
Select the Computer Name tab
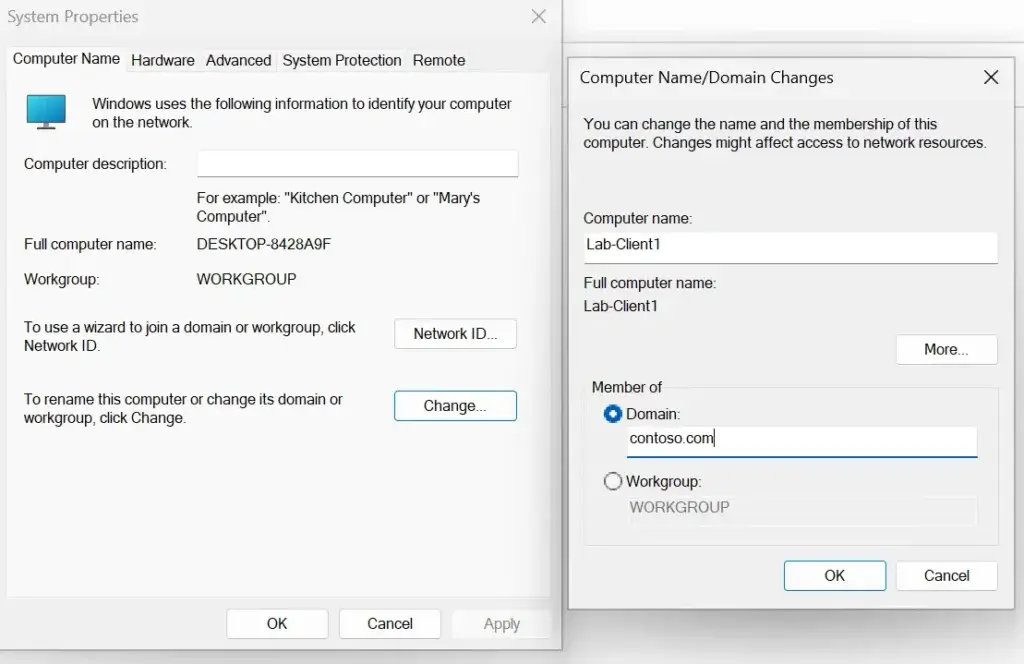(x=66, y=59)
